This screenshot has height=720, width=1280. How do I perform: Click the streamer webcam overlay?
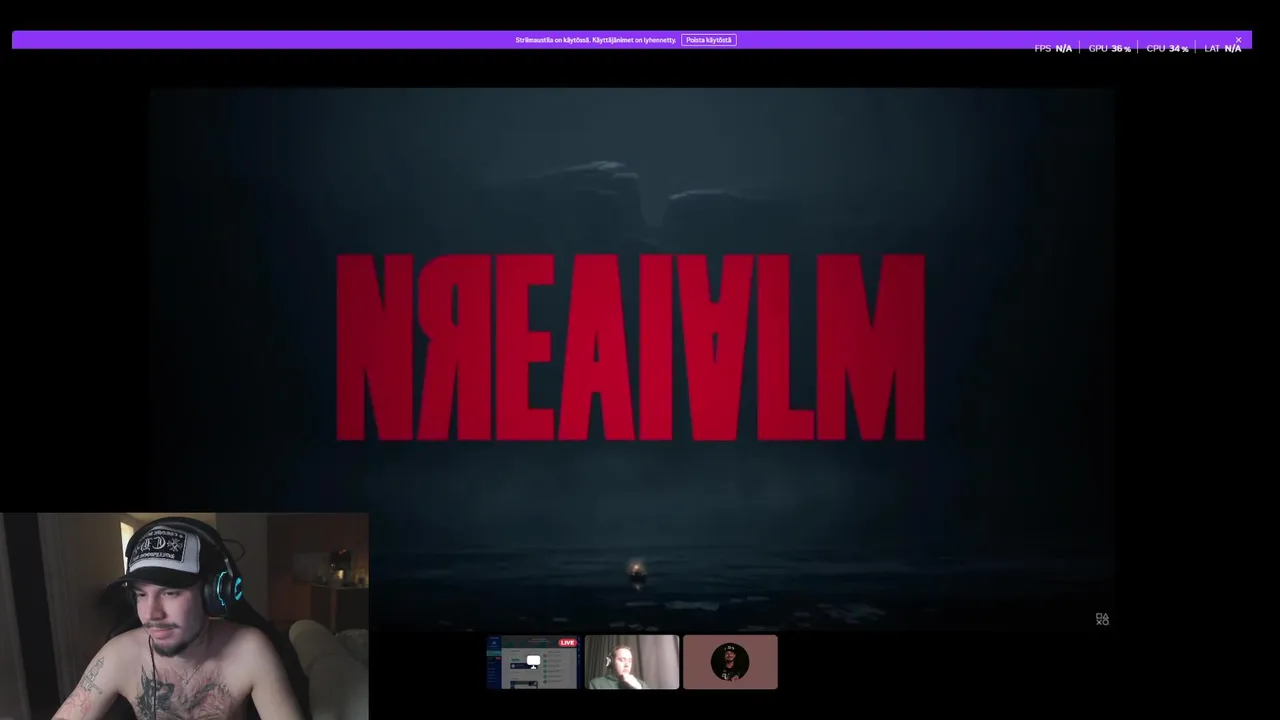[185, 617]
